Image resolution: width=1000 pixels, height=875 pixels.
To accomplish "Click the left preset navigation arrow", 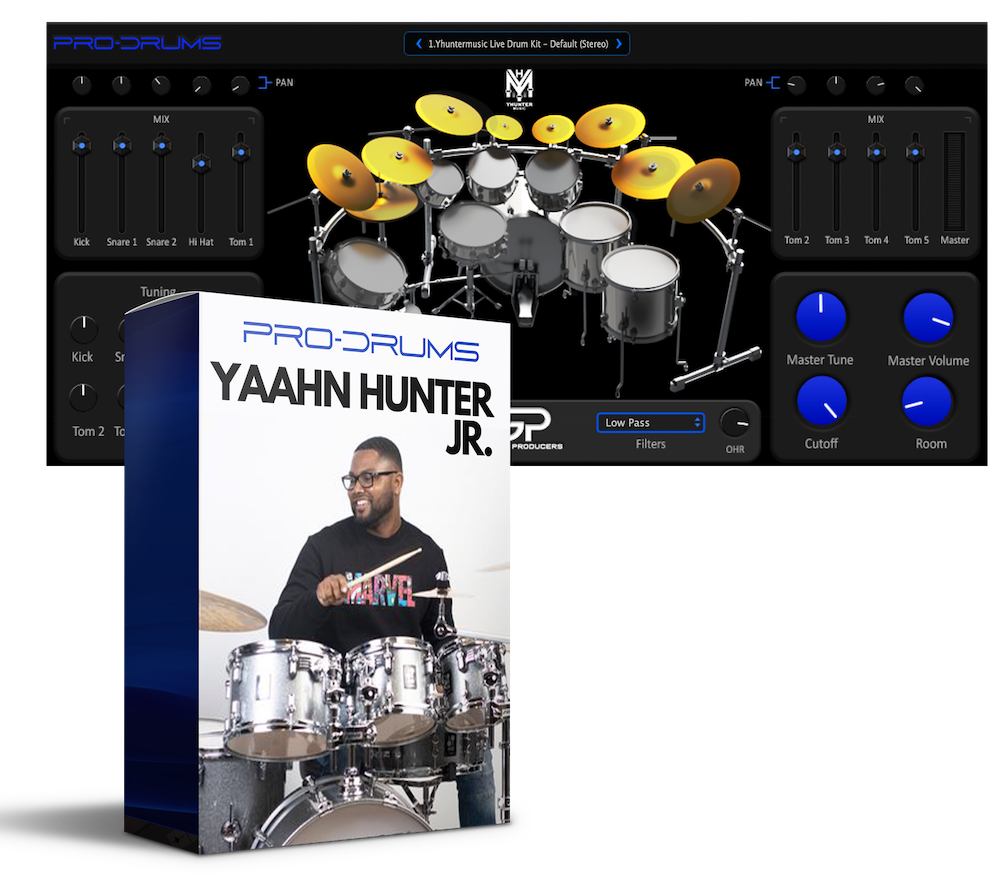I will point(419,43).
